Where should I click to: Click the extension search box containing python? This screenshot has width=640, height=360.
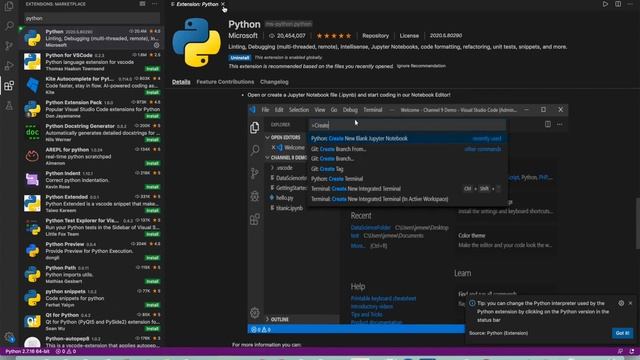coord(92,18)
